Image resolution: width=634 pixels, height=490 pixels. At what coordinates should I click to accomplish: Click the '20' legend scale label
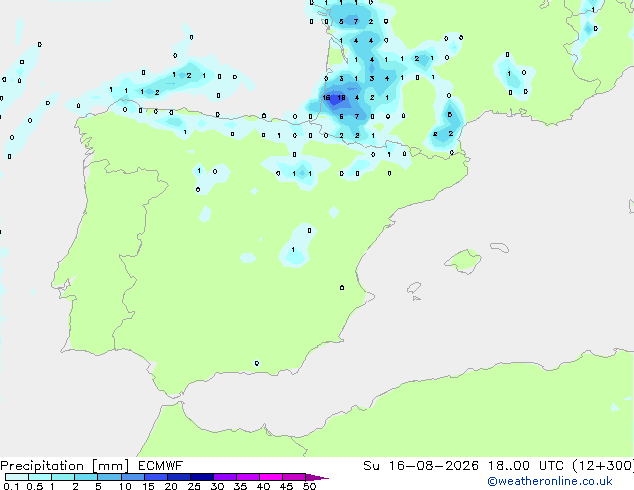(x=171, y=486)
